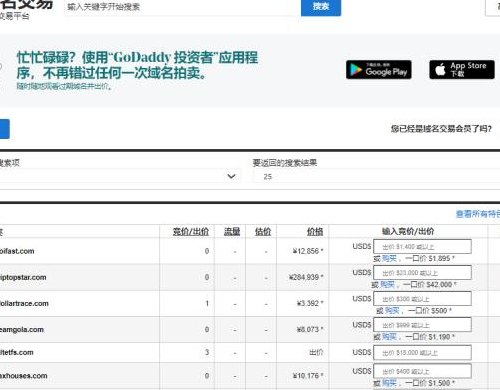Click the GoDaddy 投资者 app promo headline

coord(137,65)
